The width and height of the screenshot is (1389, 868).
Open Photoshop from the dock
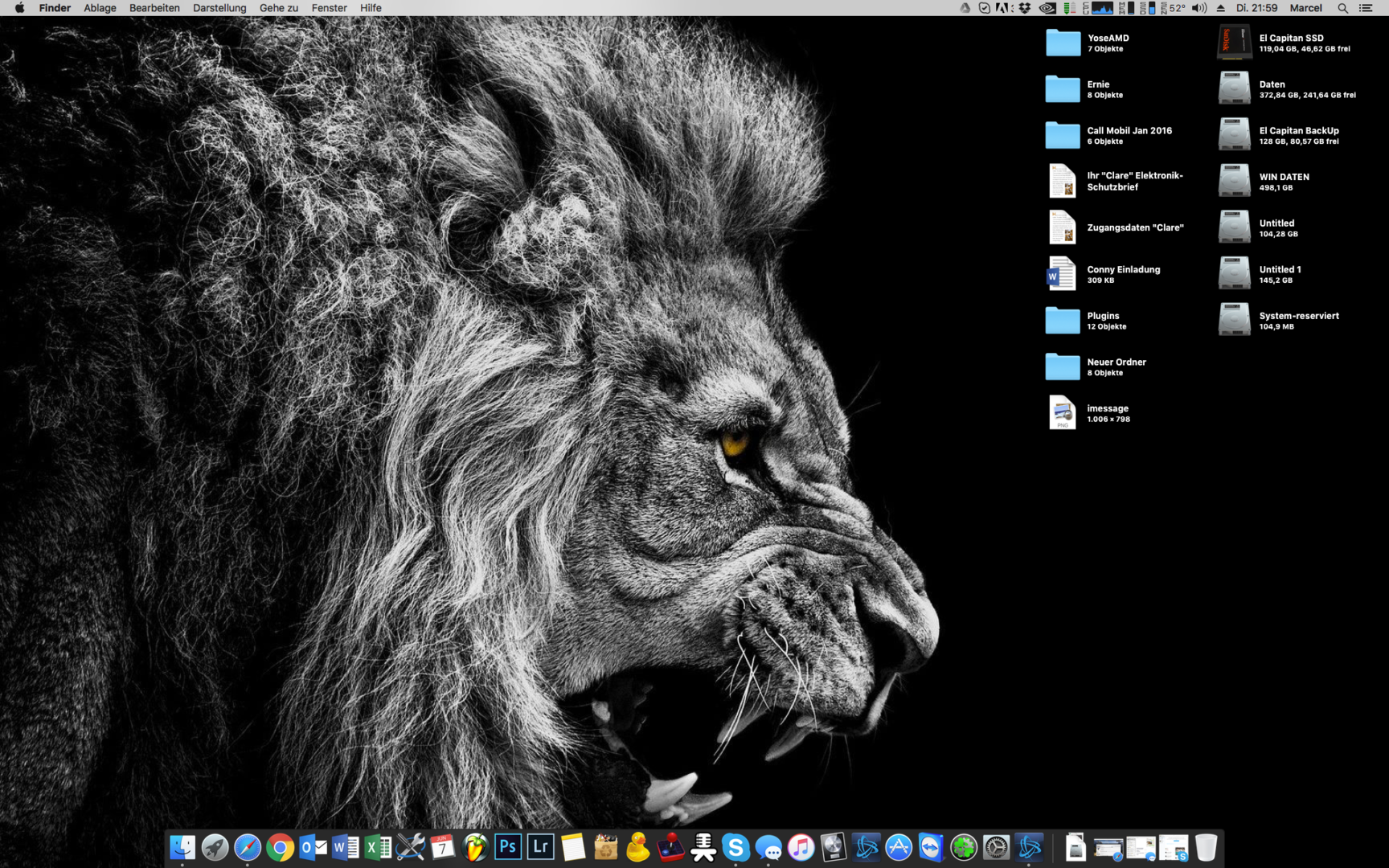507,847
